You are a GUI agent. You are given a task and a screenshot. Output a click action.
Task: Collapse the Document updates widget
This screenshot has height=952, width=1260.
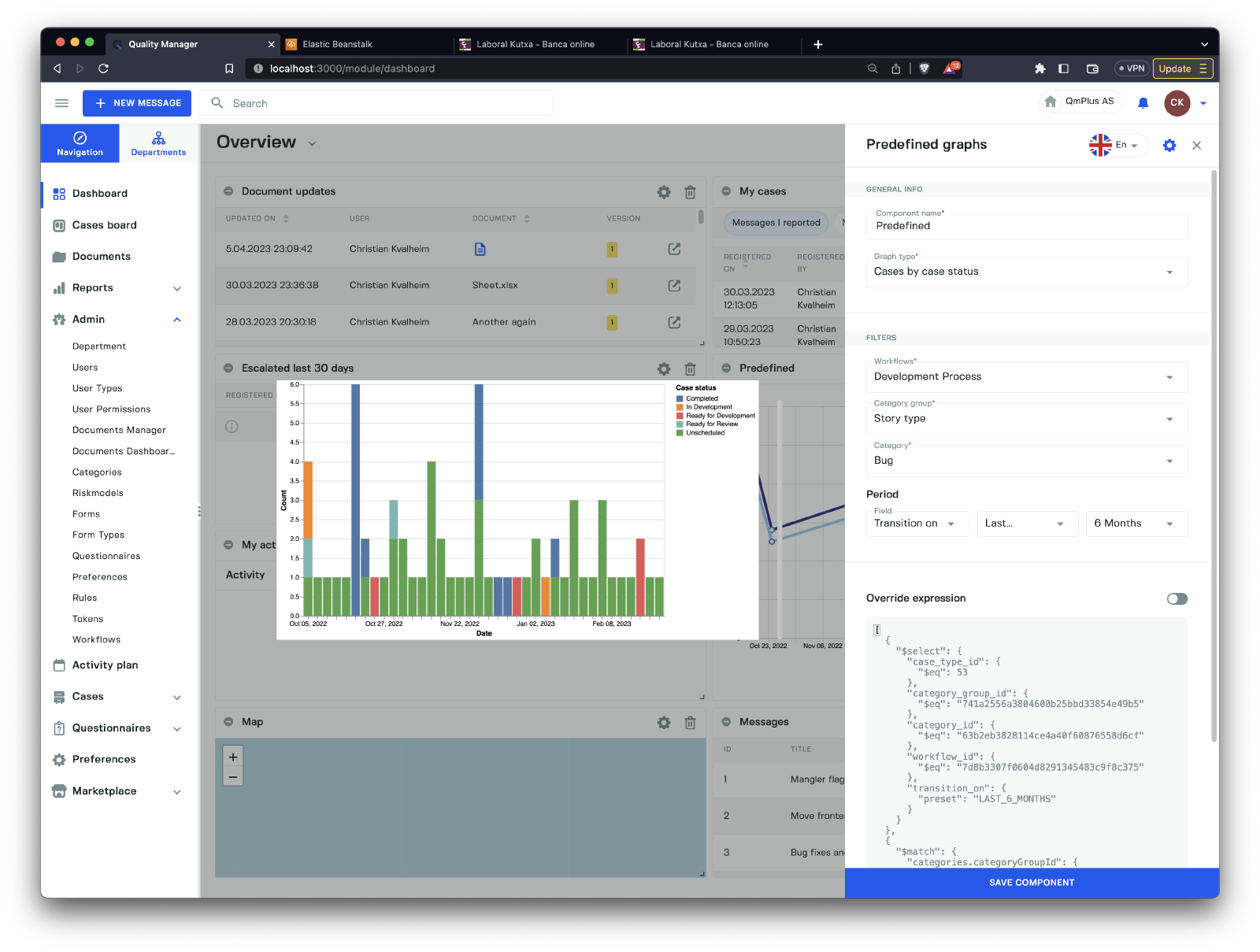pos(228,191)
